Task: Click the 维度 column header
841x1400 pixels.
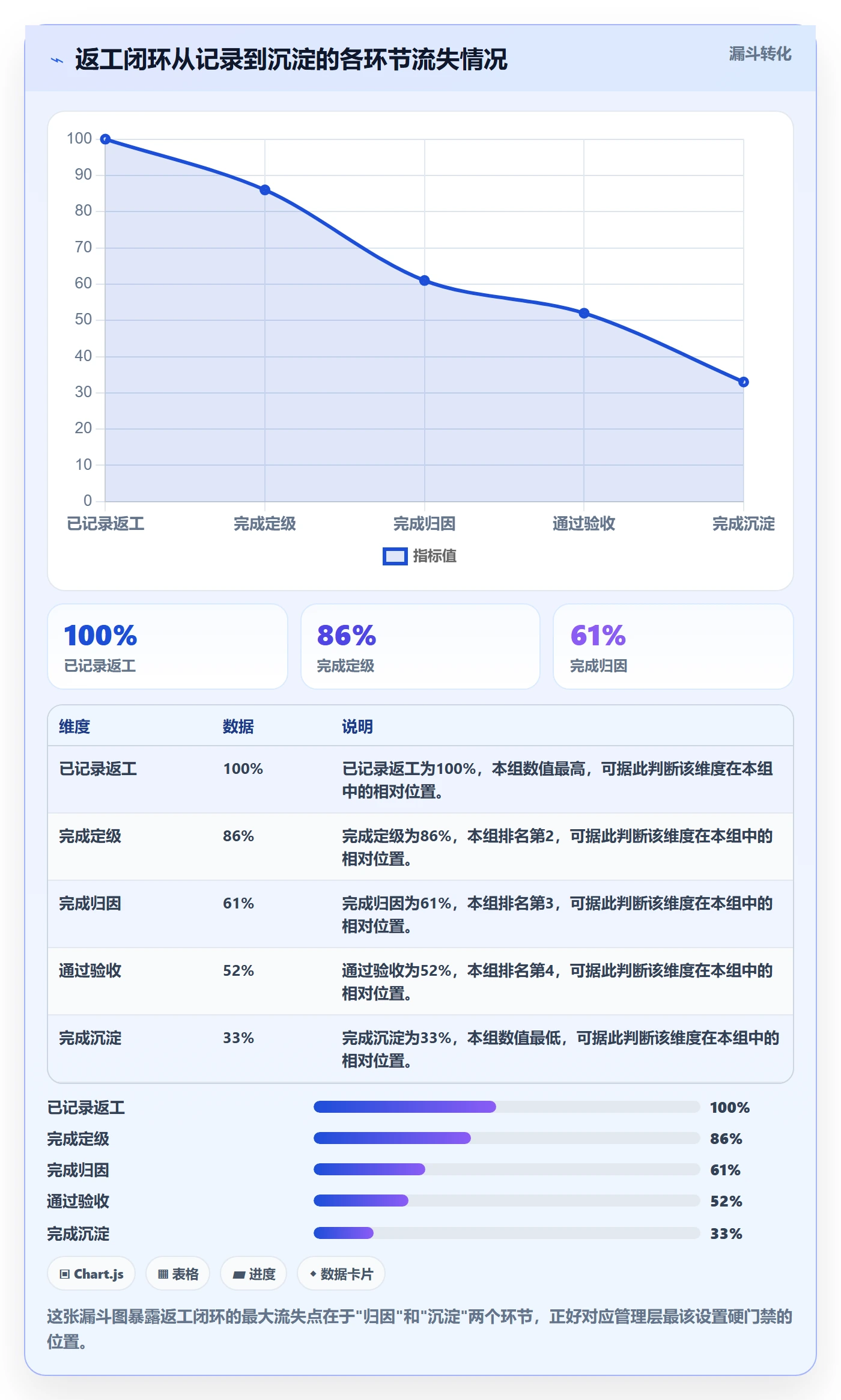Action: (74, 726)
